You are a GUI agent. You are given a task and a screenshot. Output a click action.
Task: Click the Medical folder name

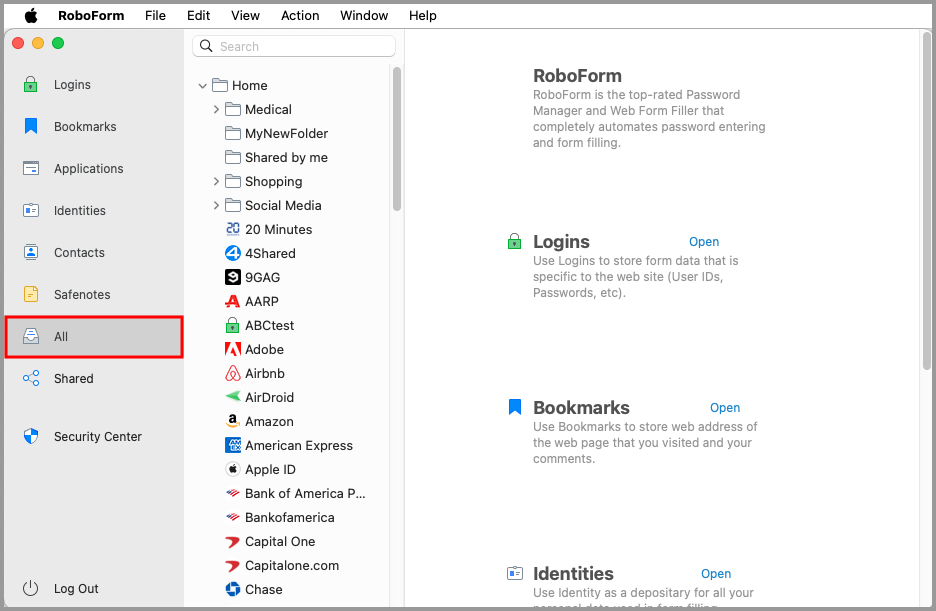pos(268,109)
